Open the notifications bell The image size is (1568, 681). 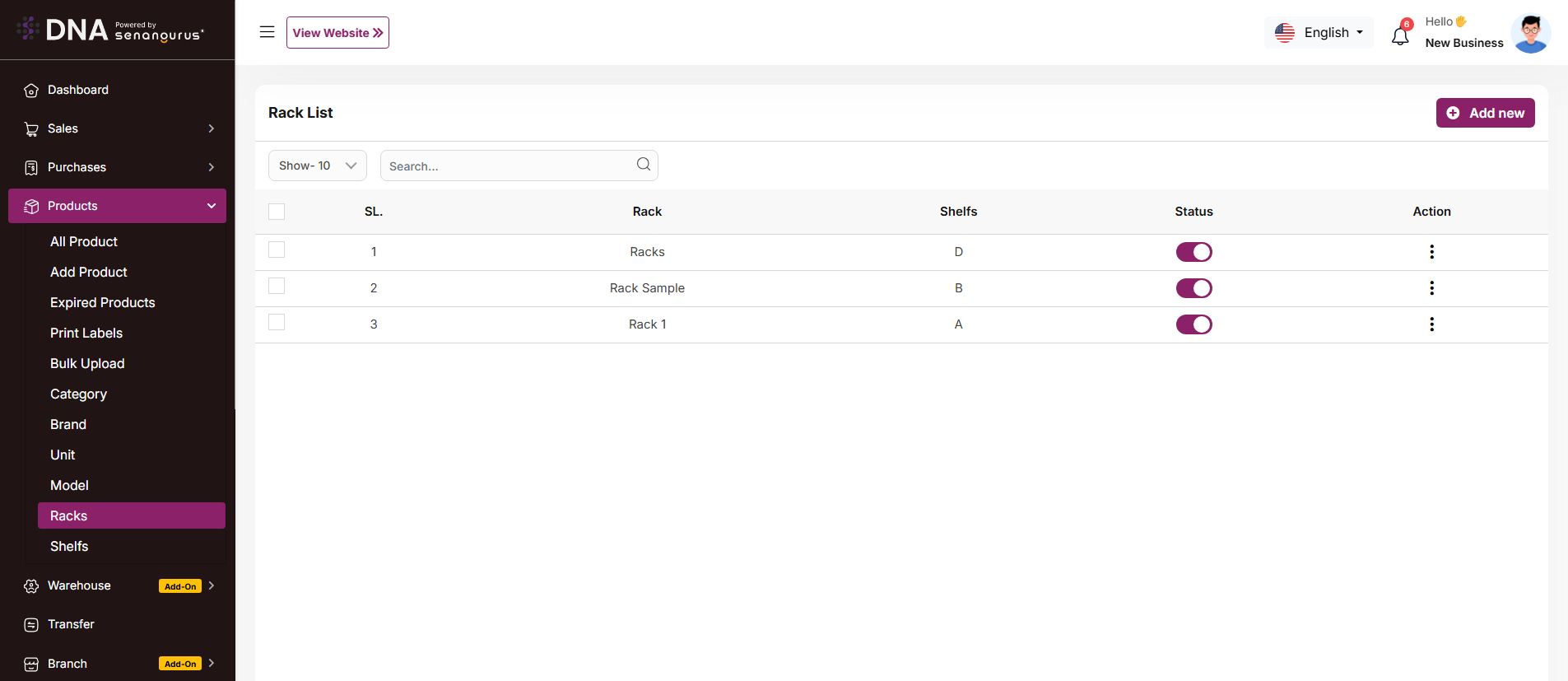pyautogui.click(x=1400, y=35)
